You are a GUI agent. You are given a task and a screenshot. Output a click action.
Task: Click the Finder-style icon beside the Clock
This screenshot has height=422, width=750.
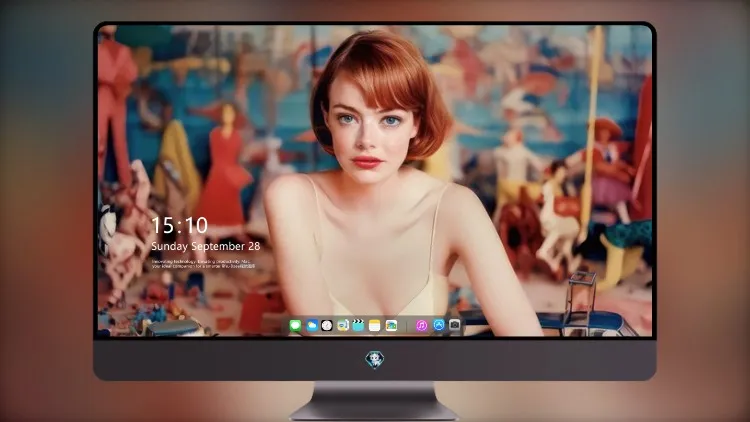pyautogui.click(x=342, y=326)
